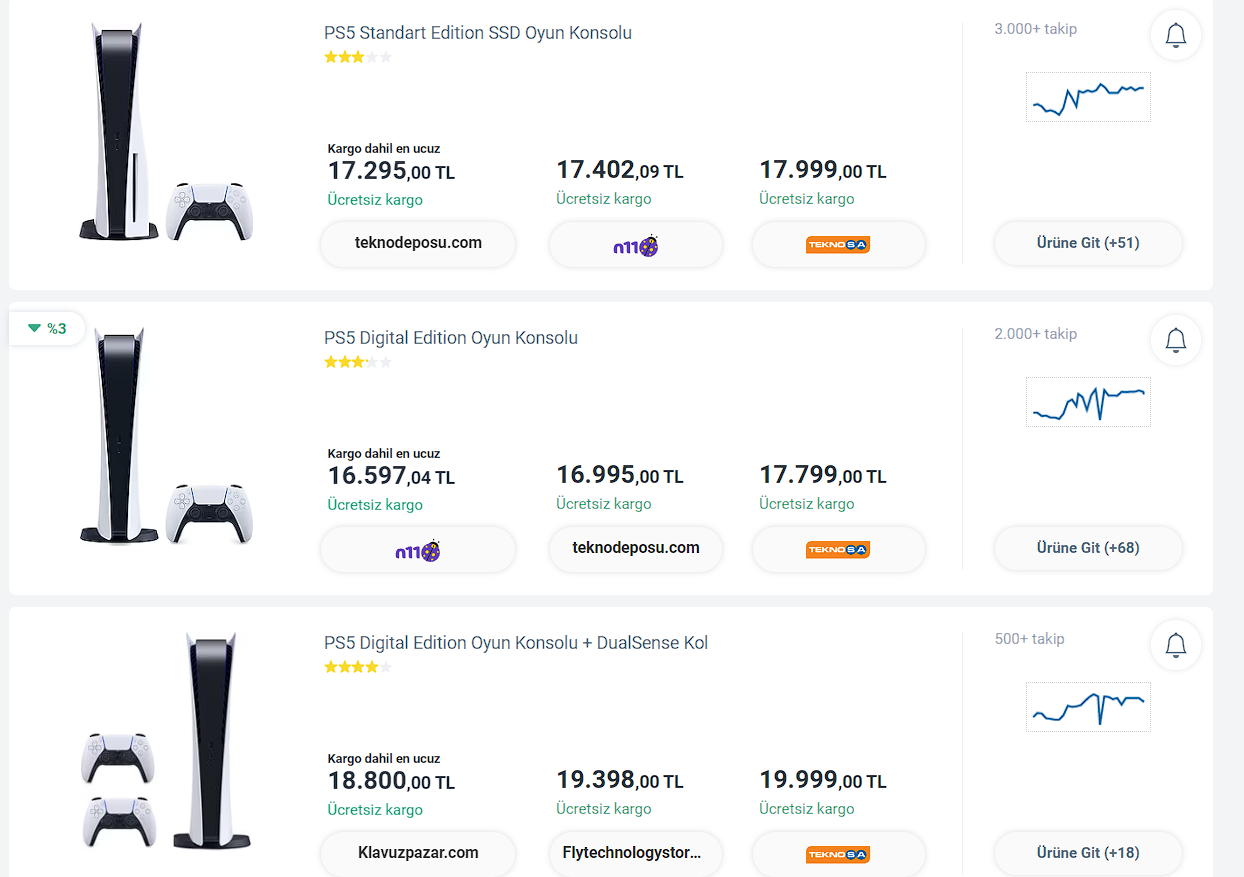This screenshot has width=1244, height=877.
Task: Open PS5 Standart Edition SSD Oyun Konsolu title
Action: (x=478, y=33)
